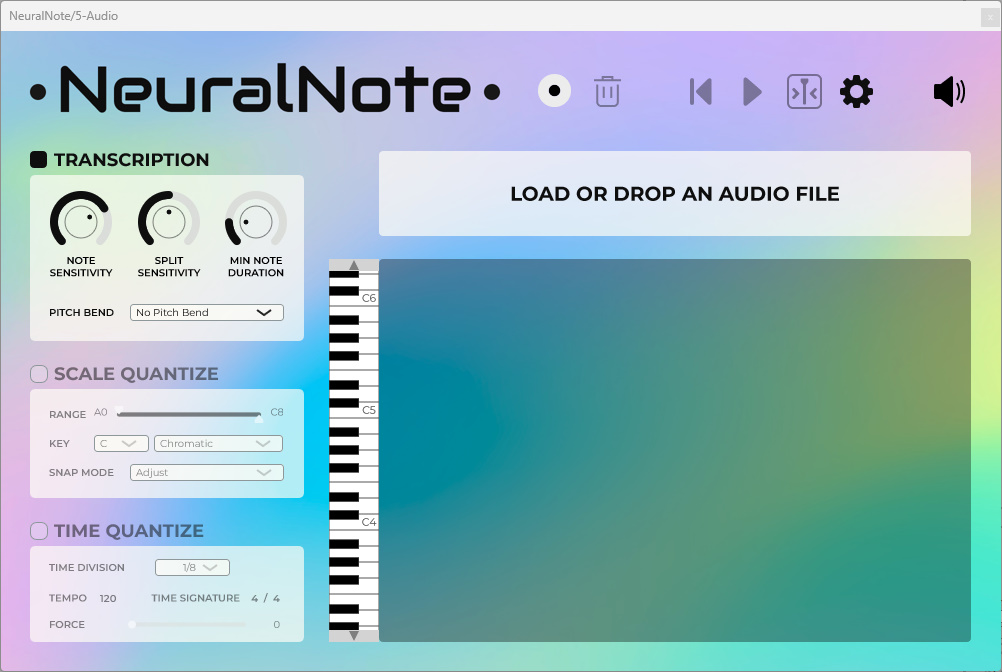Open the Time Division 1/8 dropdown
The image size is (1002, 672).
tap(192, 568)
